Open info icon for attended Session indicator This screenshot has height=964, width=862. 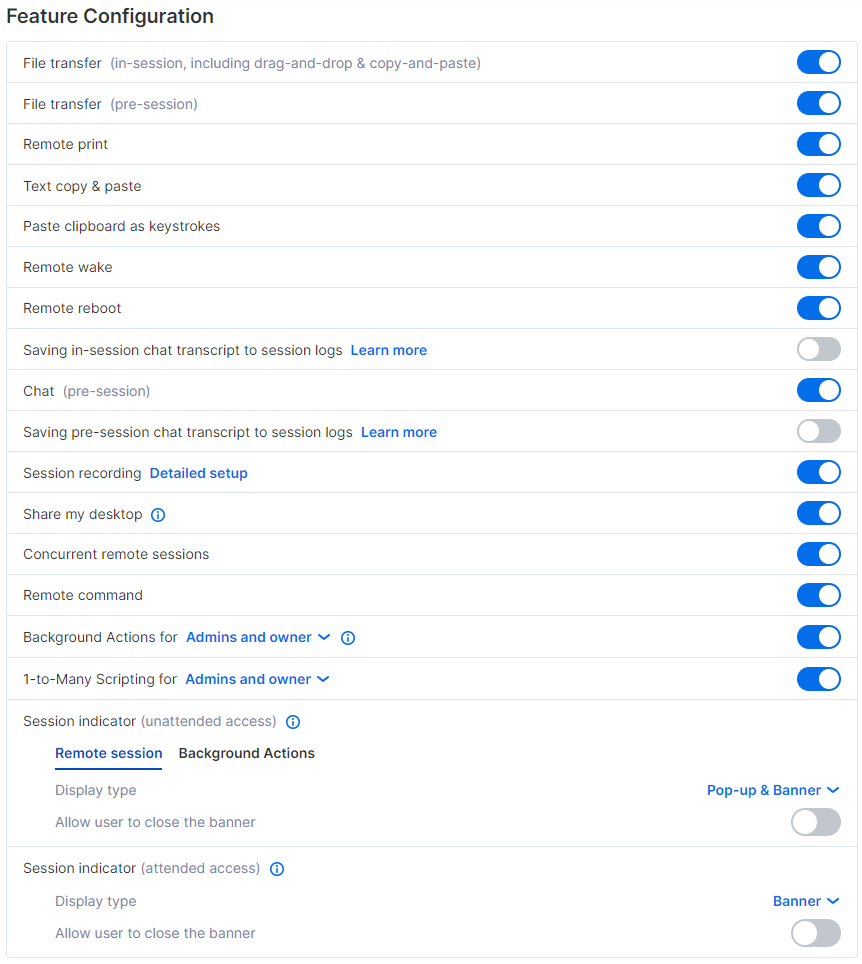[277, 869]
